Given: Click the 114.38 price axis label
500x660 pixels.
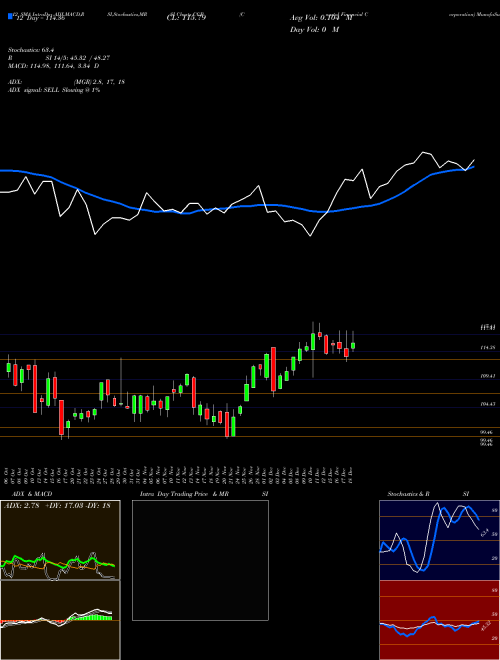Looking at the screenshot, I should (x=487, y=348).
